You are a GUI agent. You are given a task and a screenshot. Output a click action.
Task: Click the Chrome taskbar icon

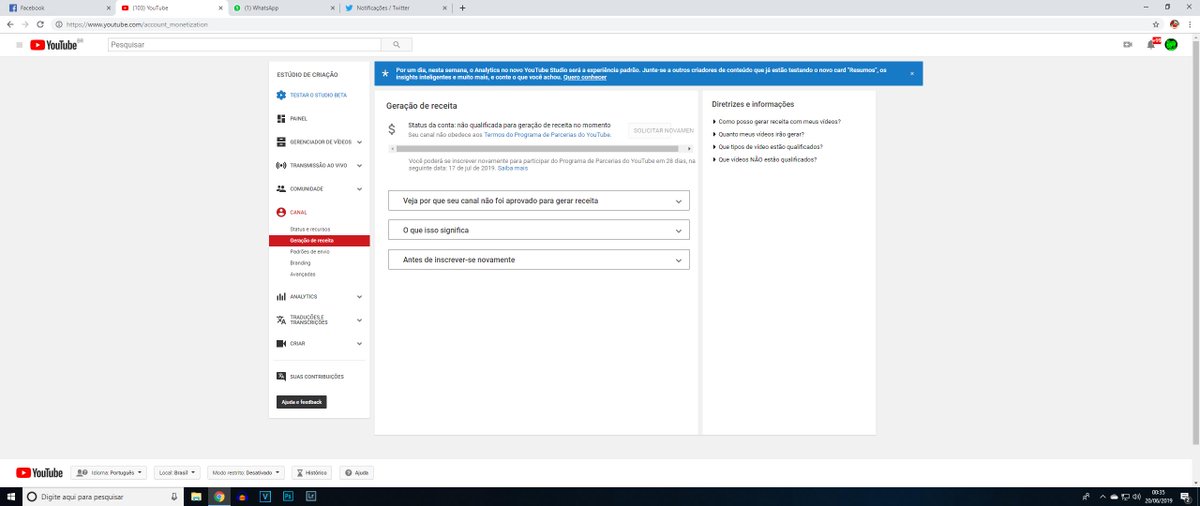[219, 496]
